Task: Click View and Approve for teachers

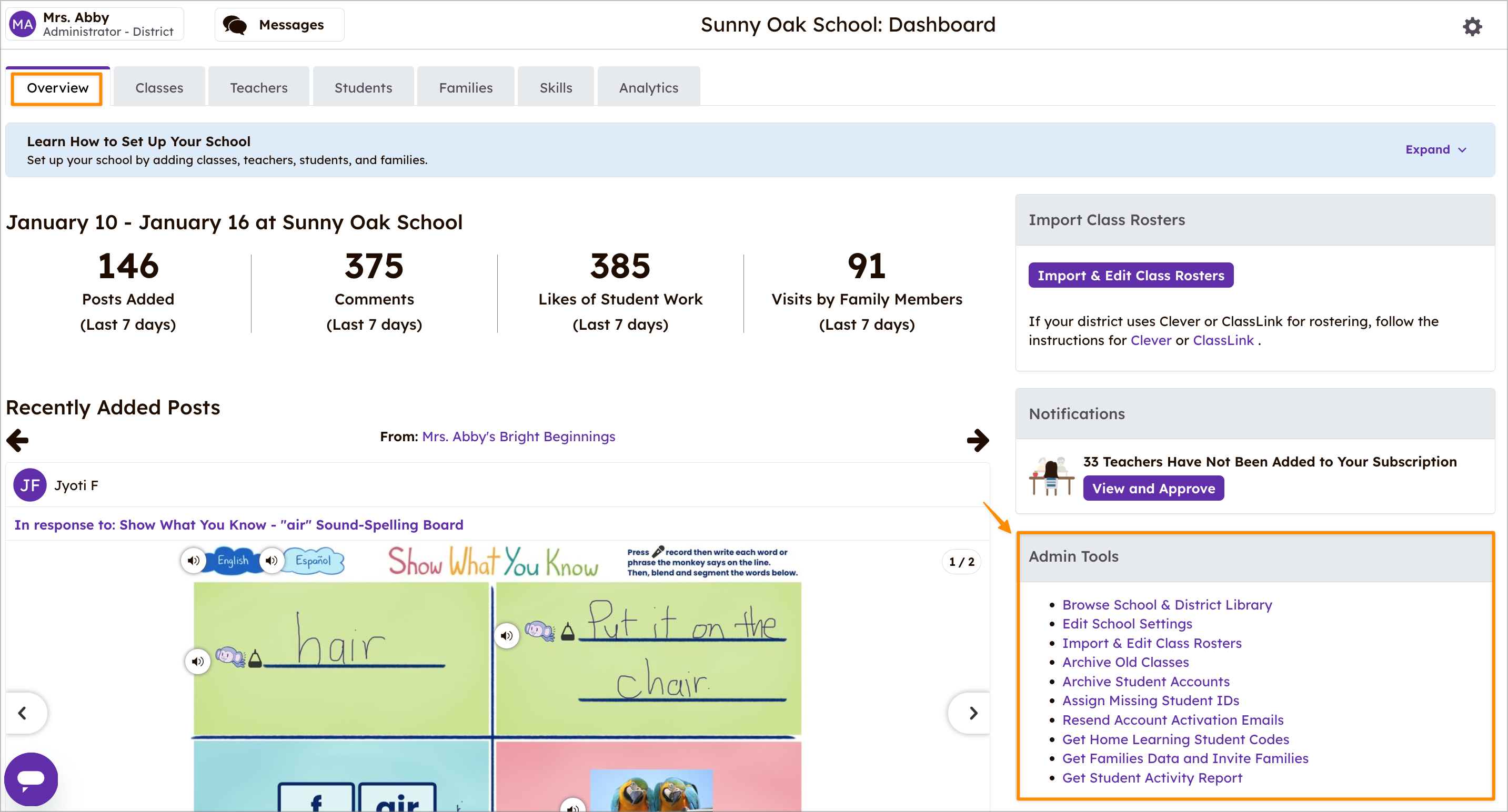Action: [x=1153, y=488]
